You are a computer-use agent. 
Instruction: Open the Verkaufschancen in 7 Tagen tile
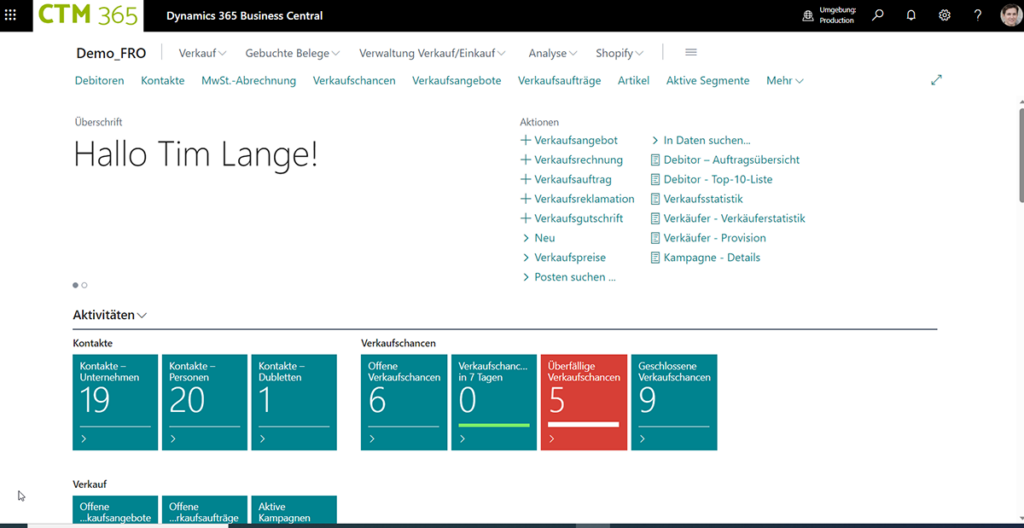click(x=494, y=402)
